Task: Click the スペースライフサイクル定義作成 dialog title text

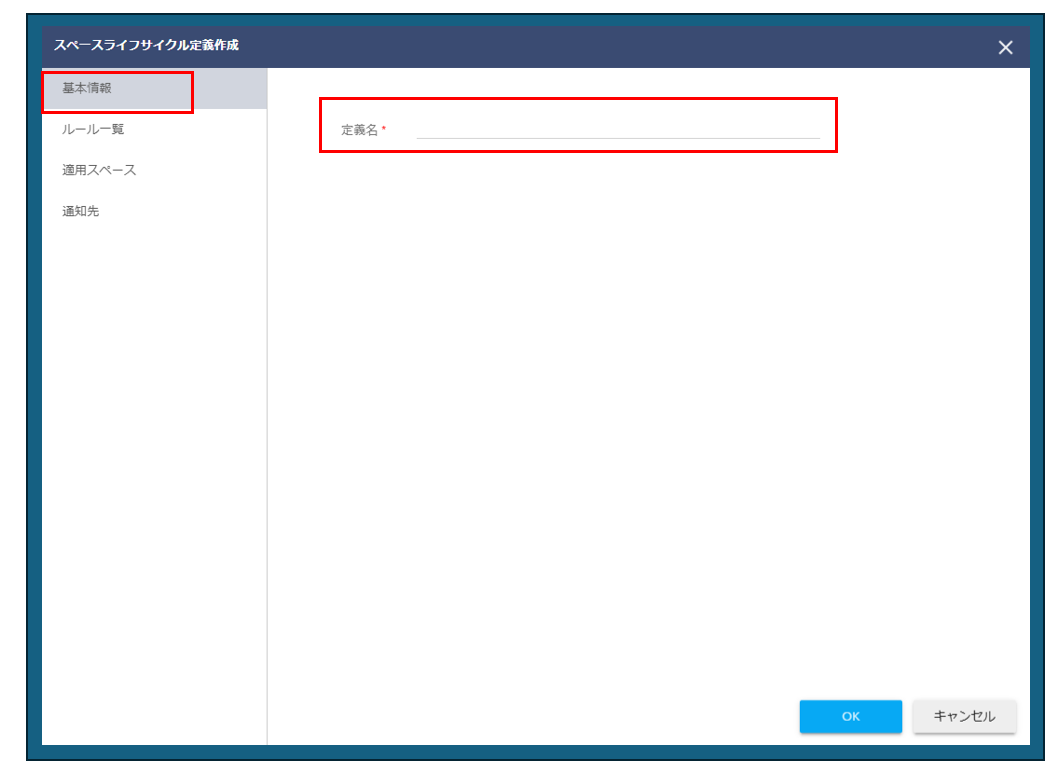Action: tap(146, 45)
